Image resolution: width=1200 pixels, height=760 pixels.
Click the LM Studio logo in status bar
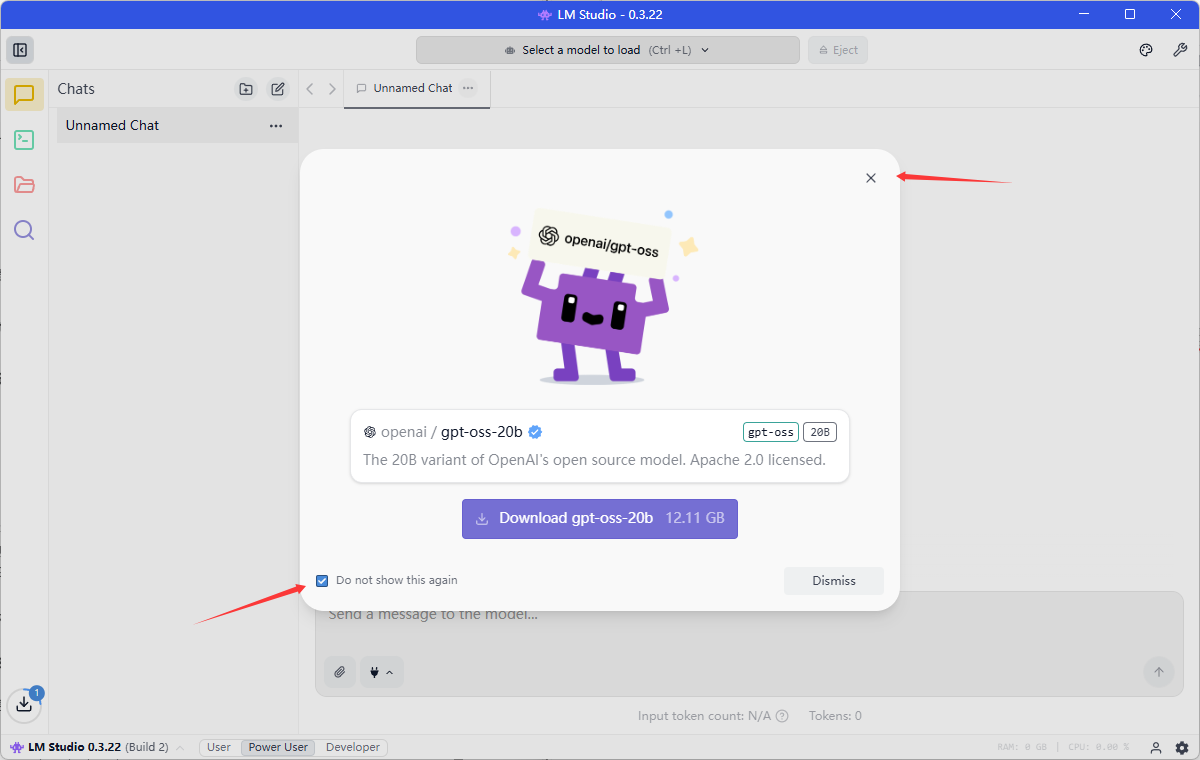(16, 747)
